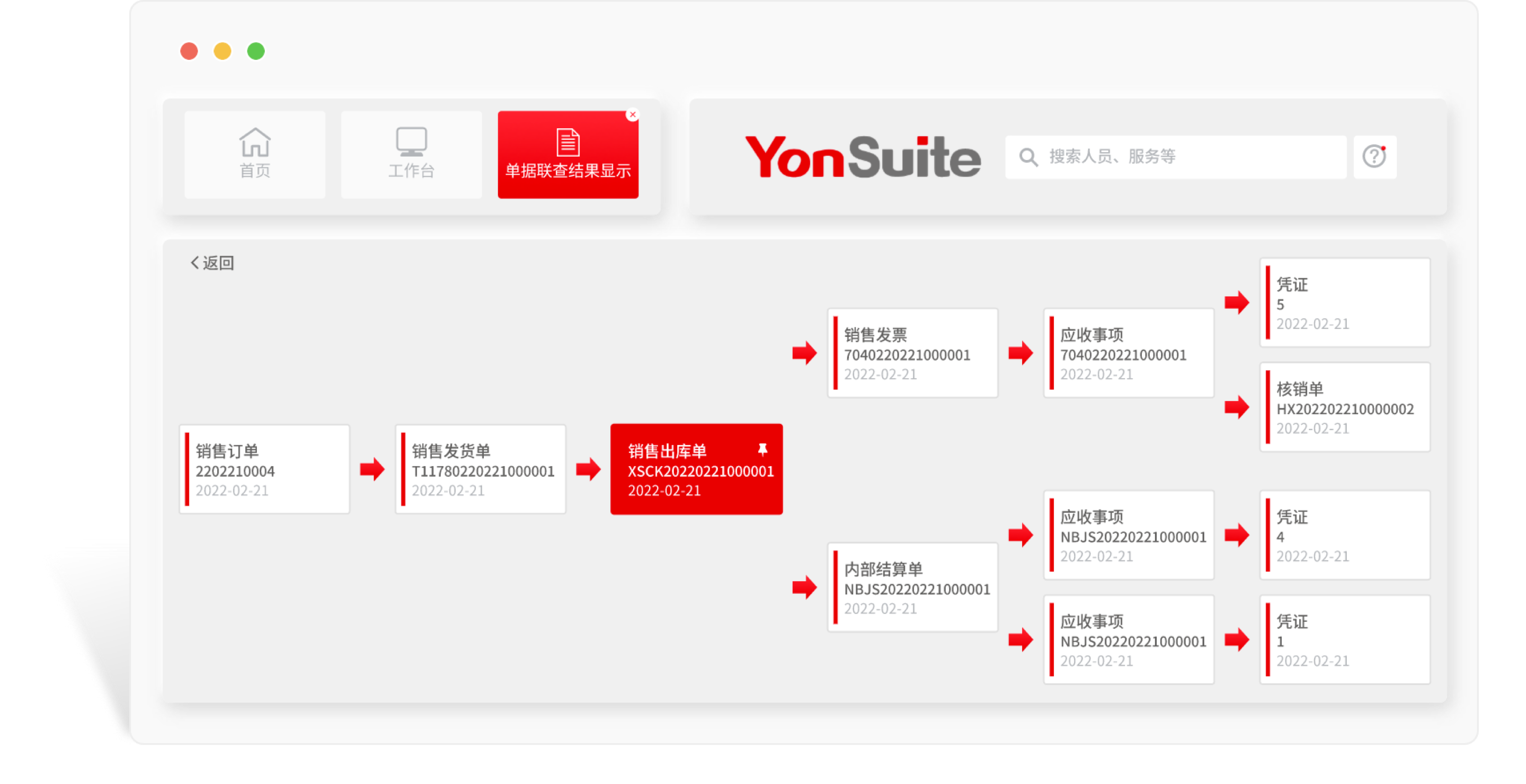Select the 销售发票 7040220221000001 card

(913, 353)
